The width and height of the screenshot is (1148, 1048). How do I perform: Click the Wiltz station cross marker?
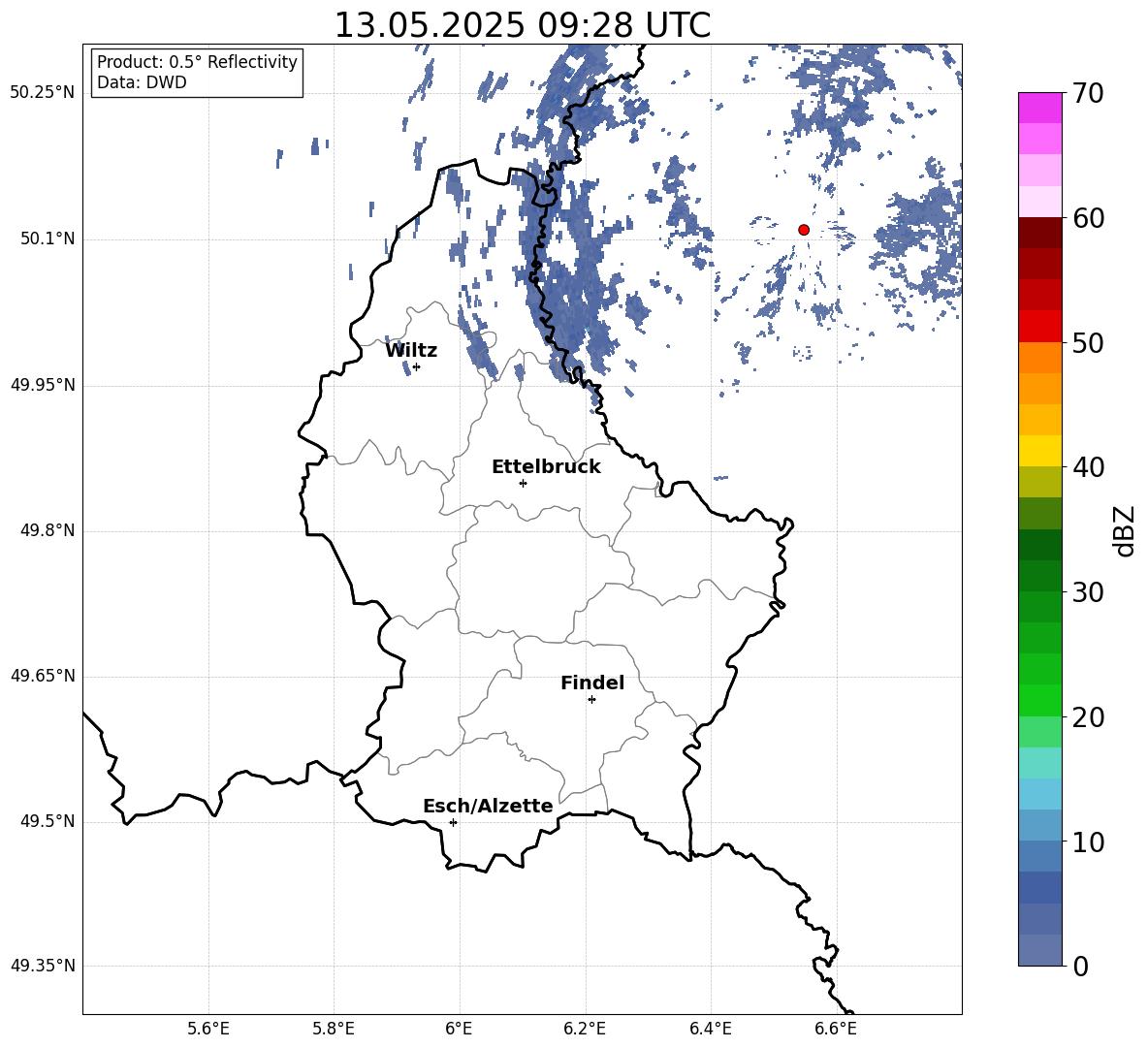[x=417, y=366]
